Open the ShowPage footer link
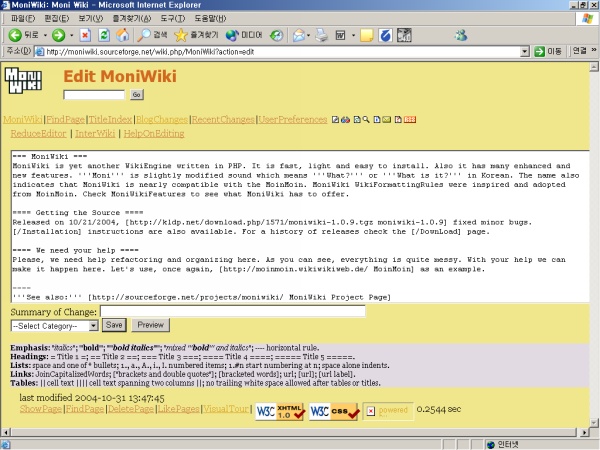Viewport: 600px width, 450px height. click(x=41, y=409)
